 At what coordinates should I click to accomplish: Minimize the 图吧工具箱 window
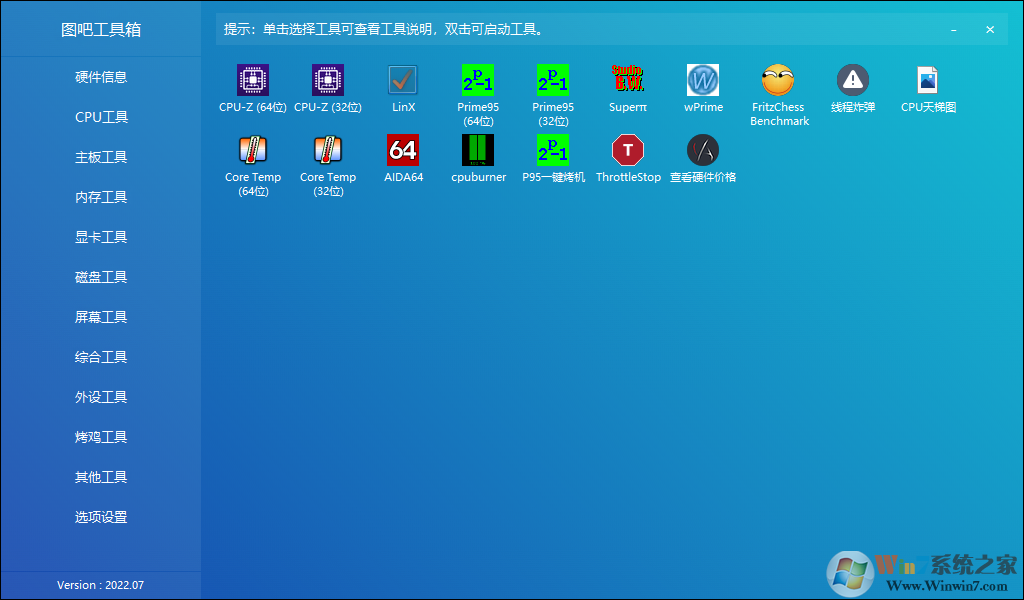tap(955, 30)
